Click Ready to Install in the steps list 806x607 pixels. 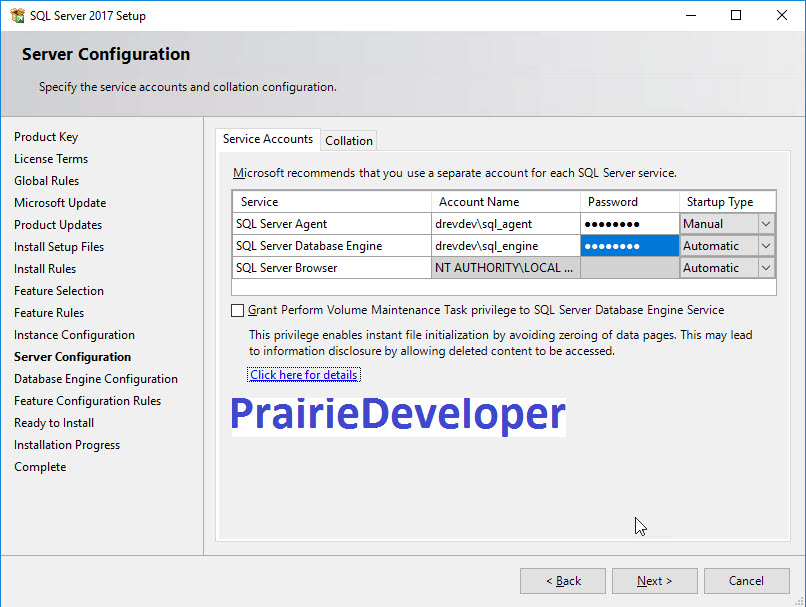pos(53,424)
